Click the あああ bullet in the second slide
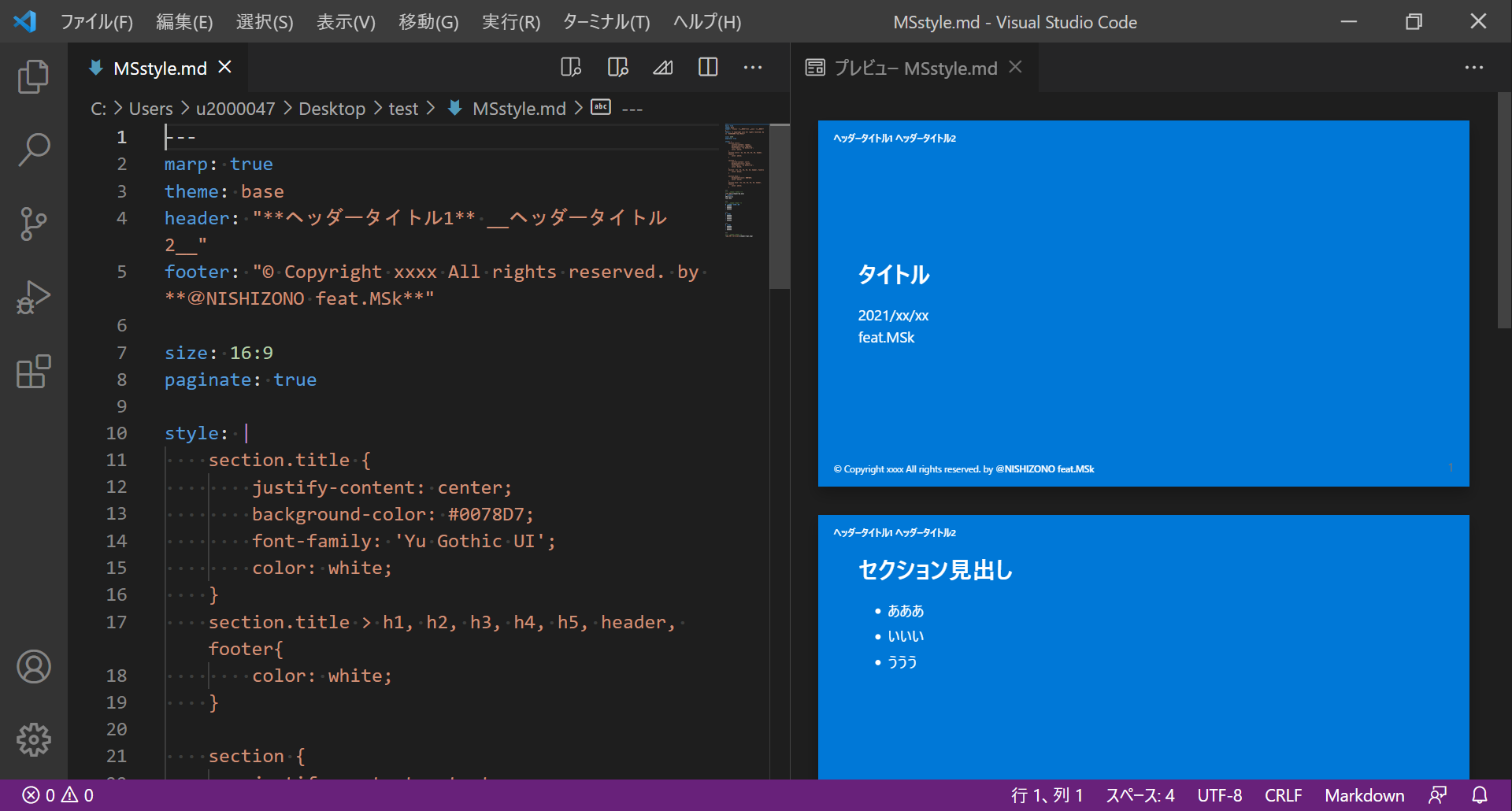This screenshot has height=811, width=1512. pyautogui.click(x=906, y=611)
